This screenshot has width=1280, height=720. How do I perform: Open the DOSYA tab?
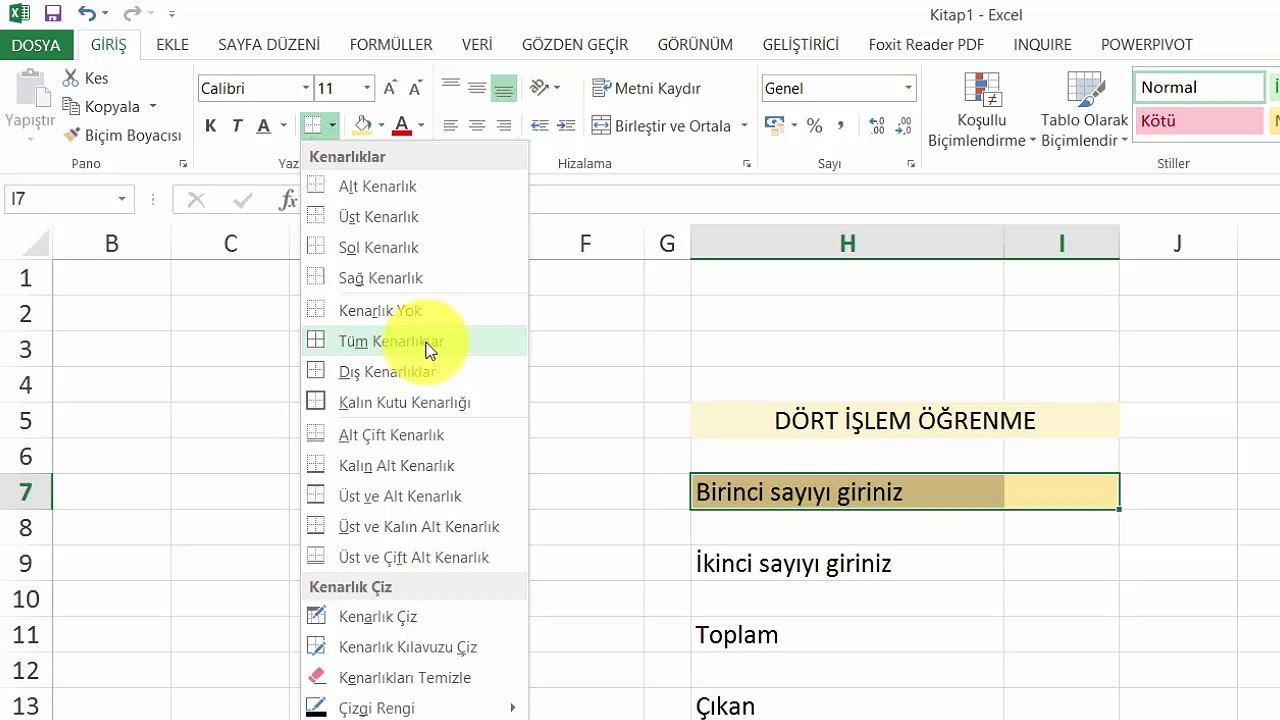(x=36, y=45)
